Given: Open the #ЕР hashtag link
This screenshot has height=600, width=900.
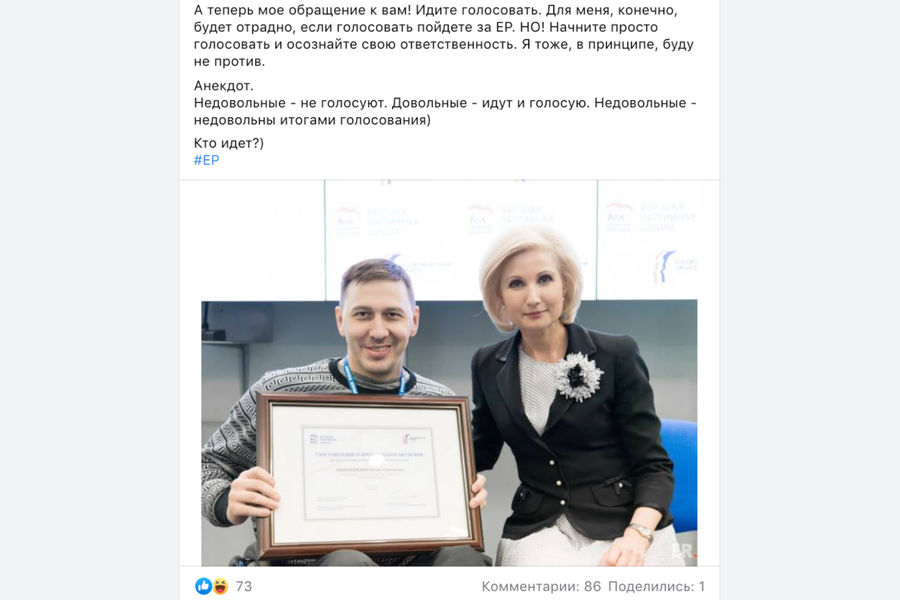Looking at the screenshot, I should (207, 160).
